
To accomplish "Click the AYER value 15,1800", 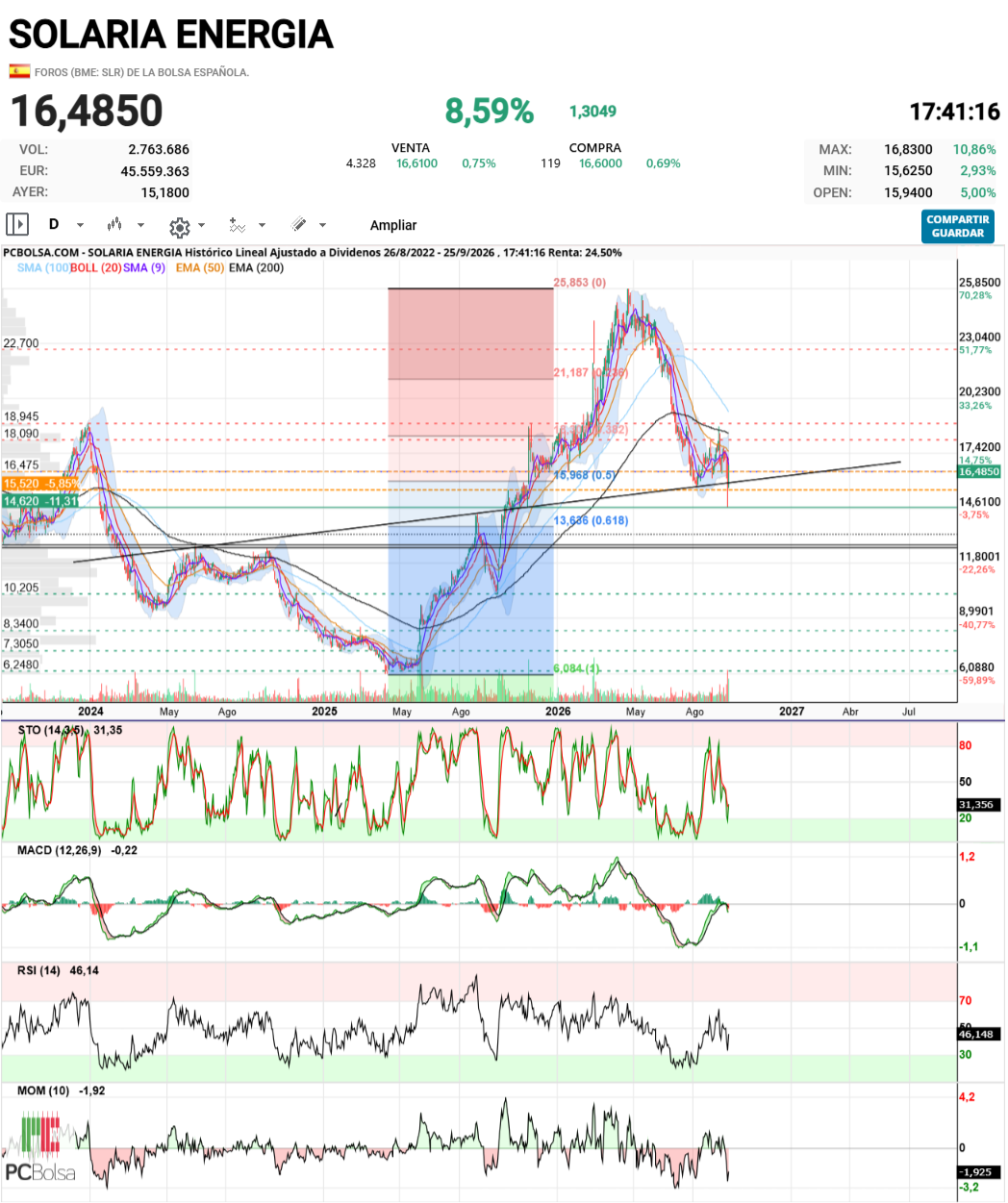I will 165,192.
